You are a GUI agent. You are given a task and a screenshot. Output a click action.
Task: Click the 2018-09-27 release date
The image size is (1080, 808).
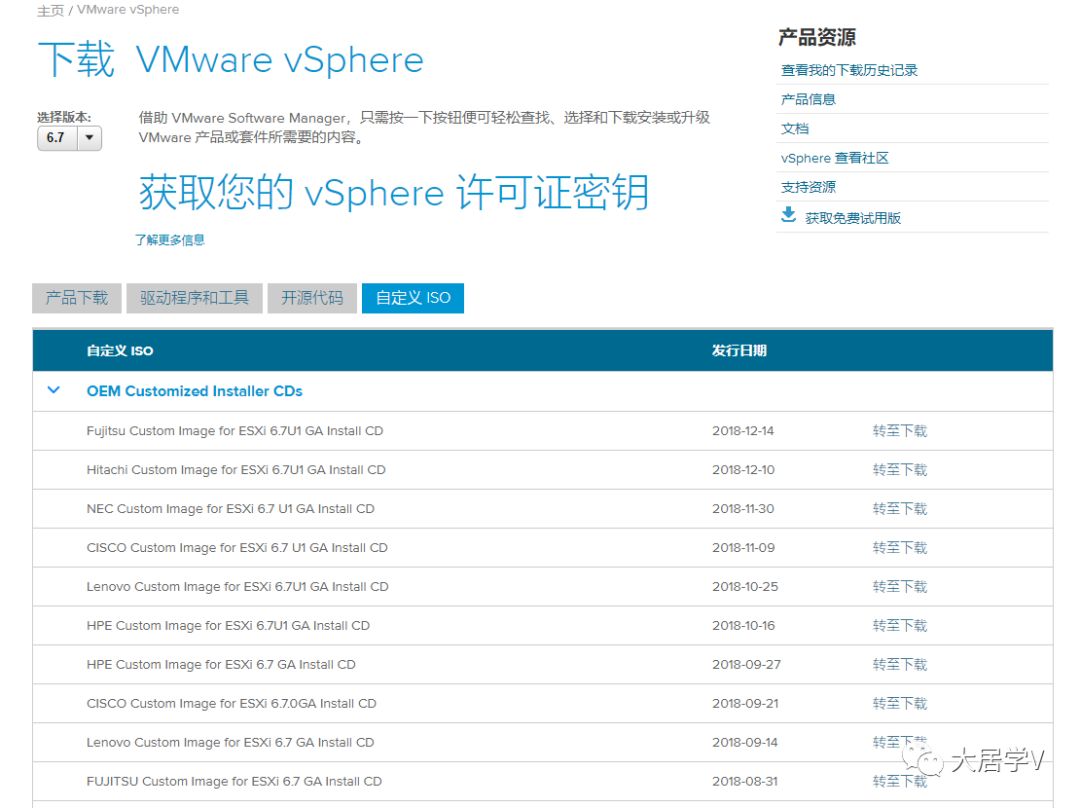(x=746, y=664)
